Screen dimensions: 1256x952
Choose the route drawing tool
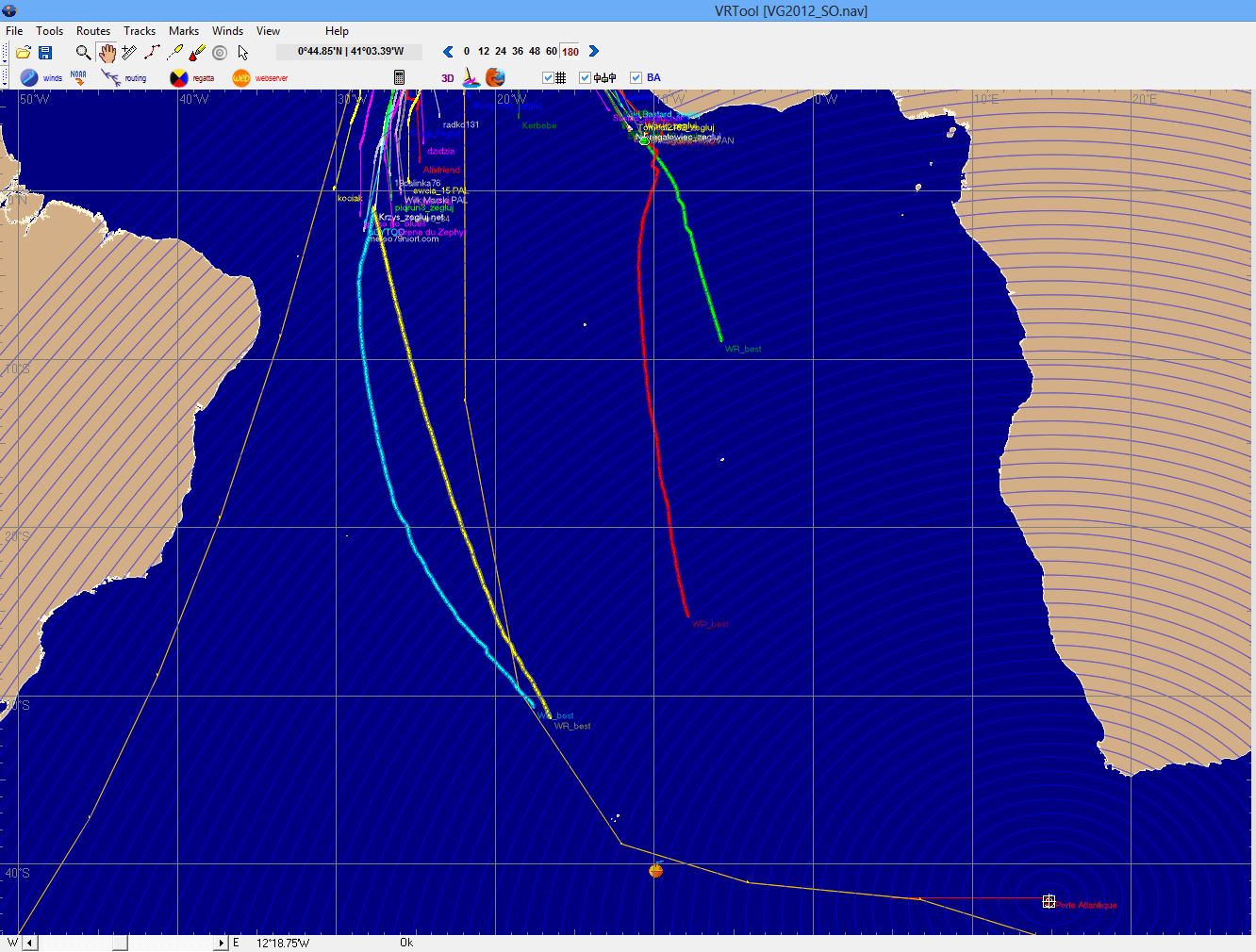coord(152,53)
